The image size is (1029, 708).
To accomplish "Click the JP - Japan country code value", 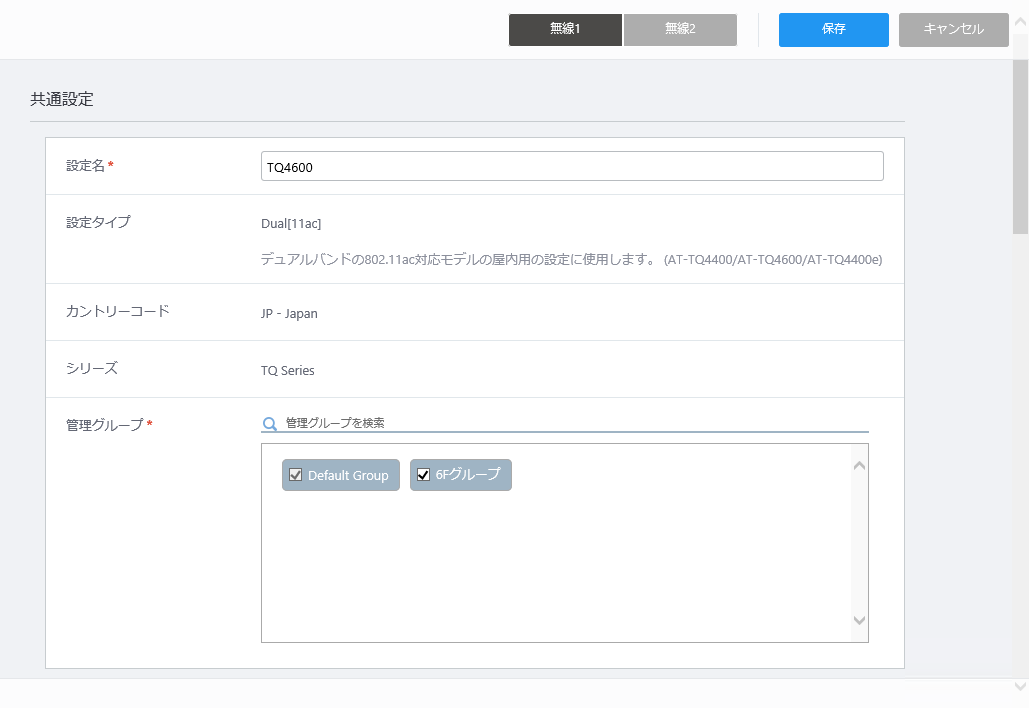I will tap(289, 314).
